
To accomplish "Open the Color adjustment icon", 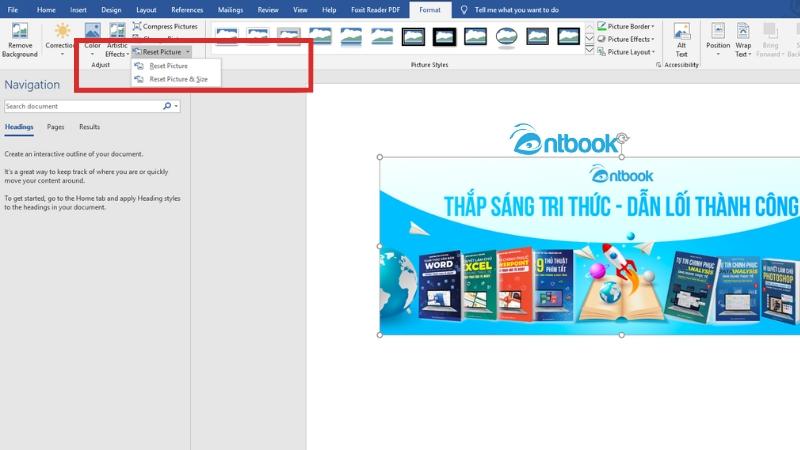I will pyautogui.click(x=92, y=31).
